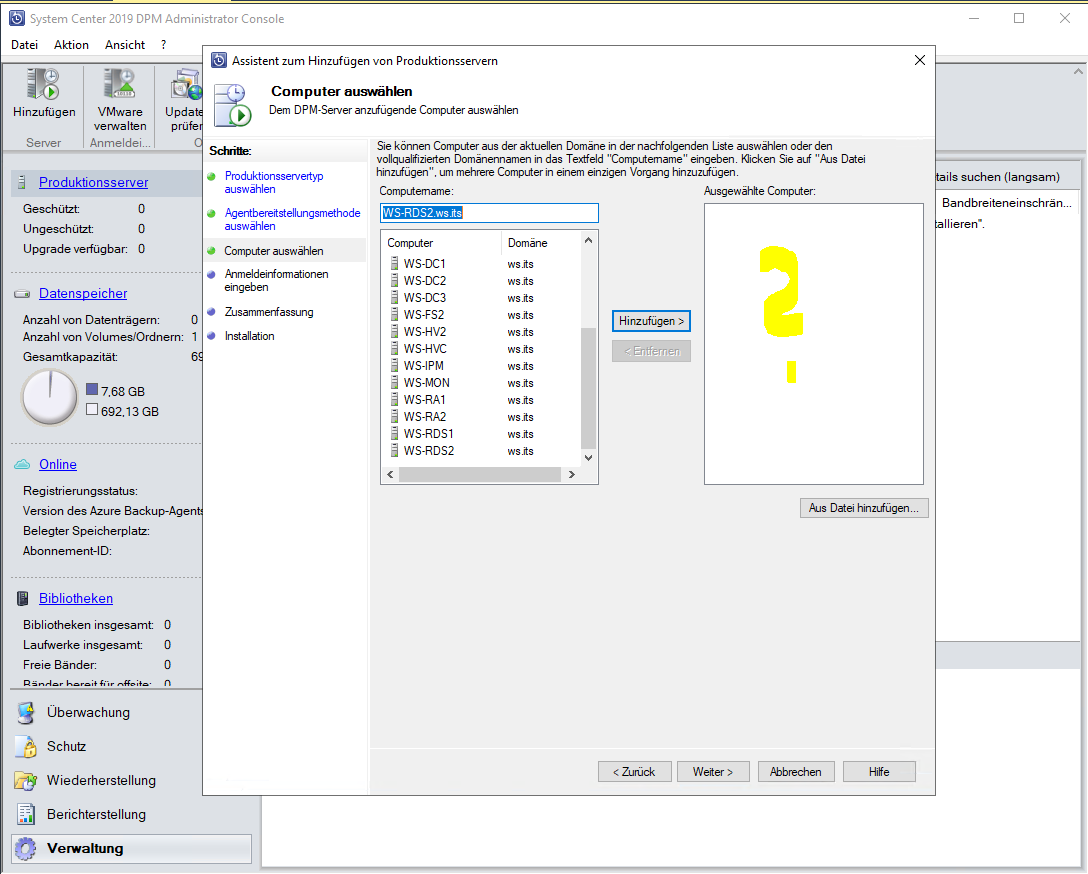Viewport: 1088px width, 874px height.
Task: Click the Hinzufügen > button
Action: pyautogui.click(x=651, y=321)
